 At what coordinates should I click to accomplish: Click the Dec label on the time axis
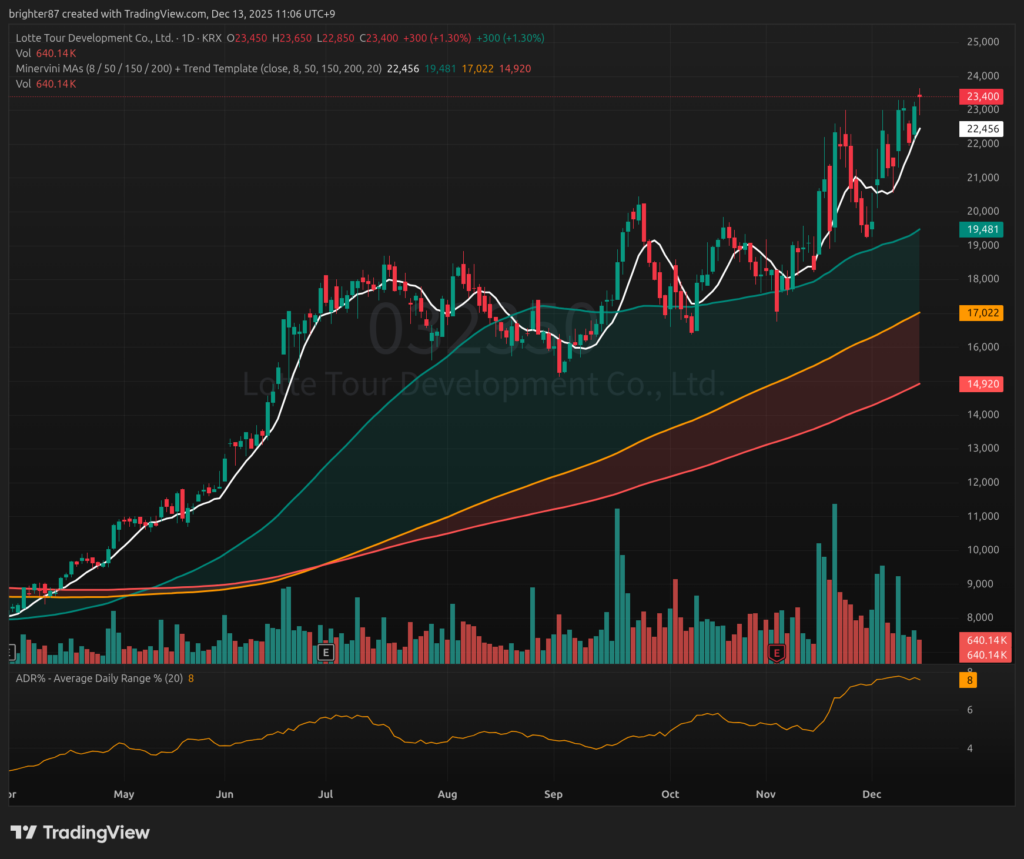[873, 794]
